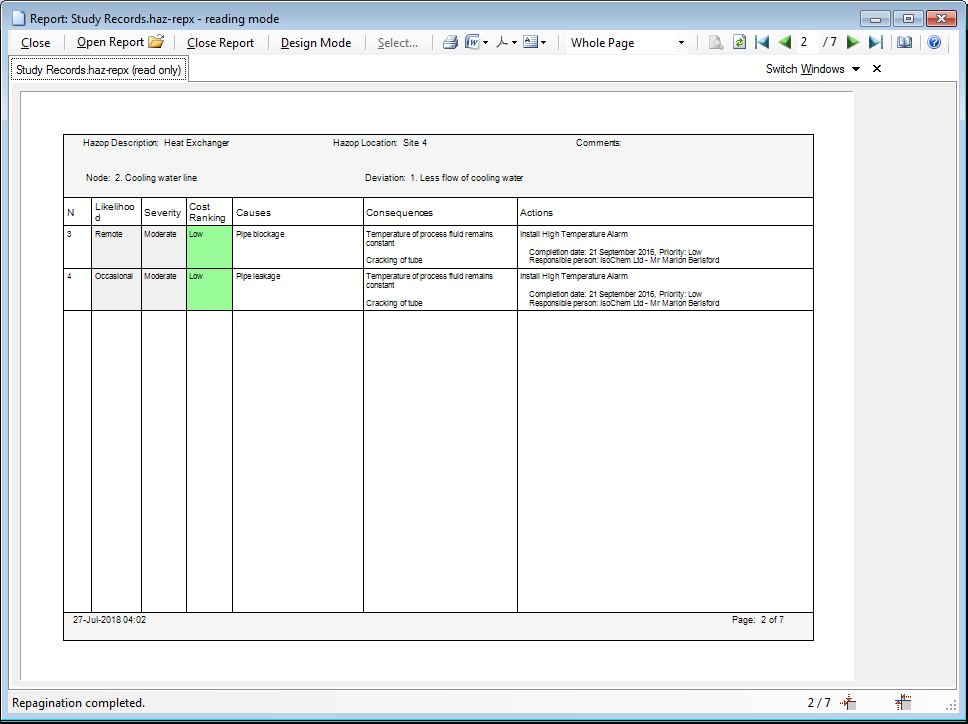
Task: Click the left page-position icon in status bar
Action: (846, 703)
